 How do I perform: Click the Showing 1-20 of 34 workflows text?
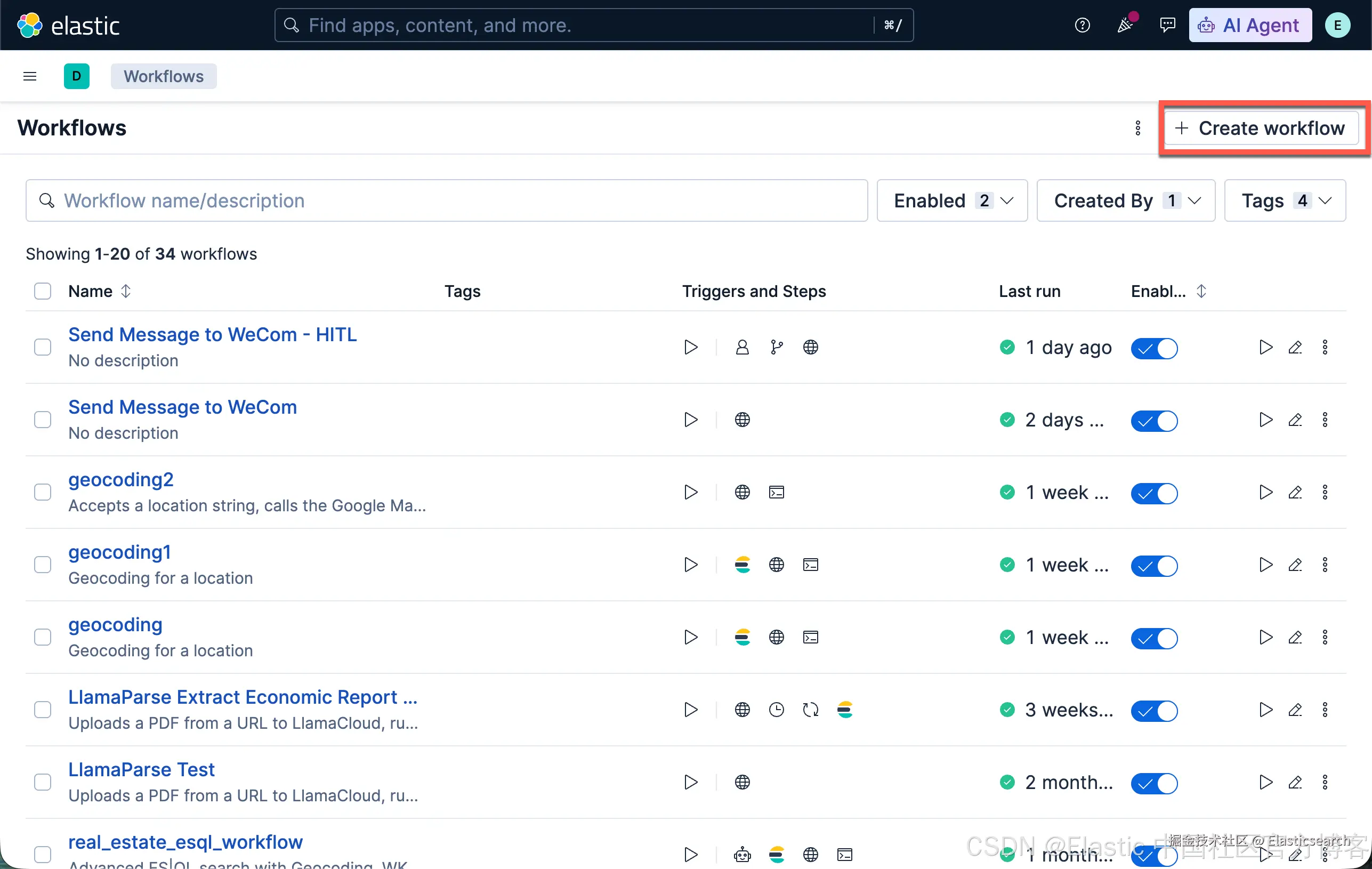click(141, 254)
